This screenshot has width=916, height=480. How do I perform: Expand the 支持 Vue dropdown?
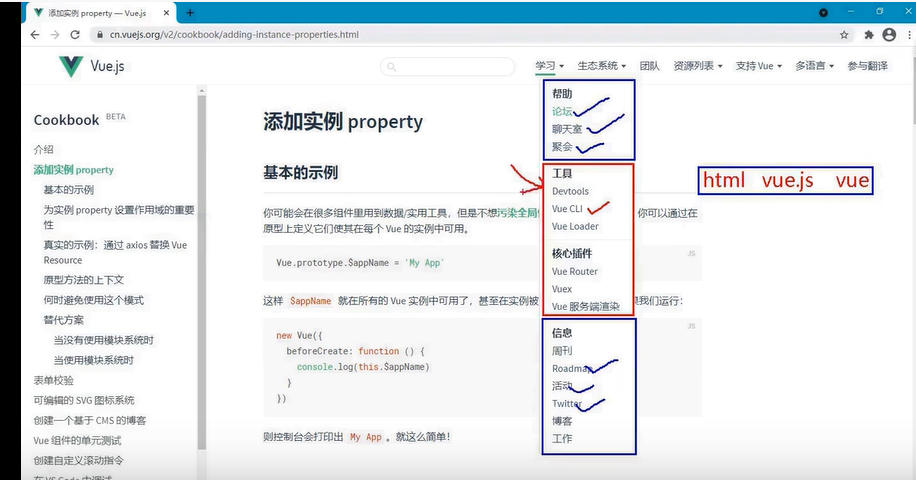point(758,66)
